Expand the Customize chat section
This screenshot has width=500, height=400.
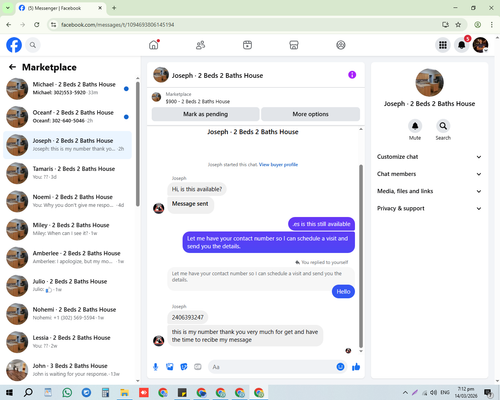tap(429, 157)
